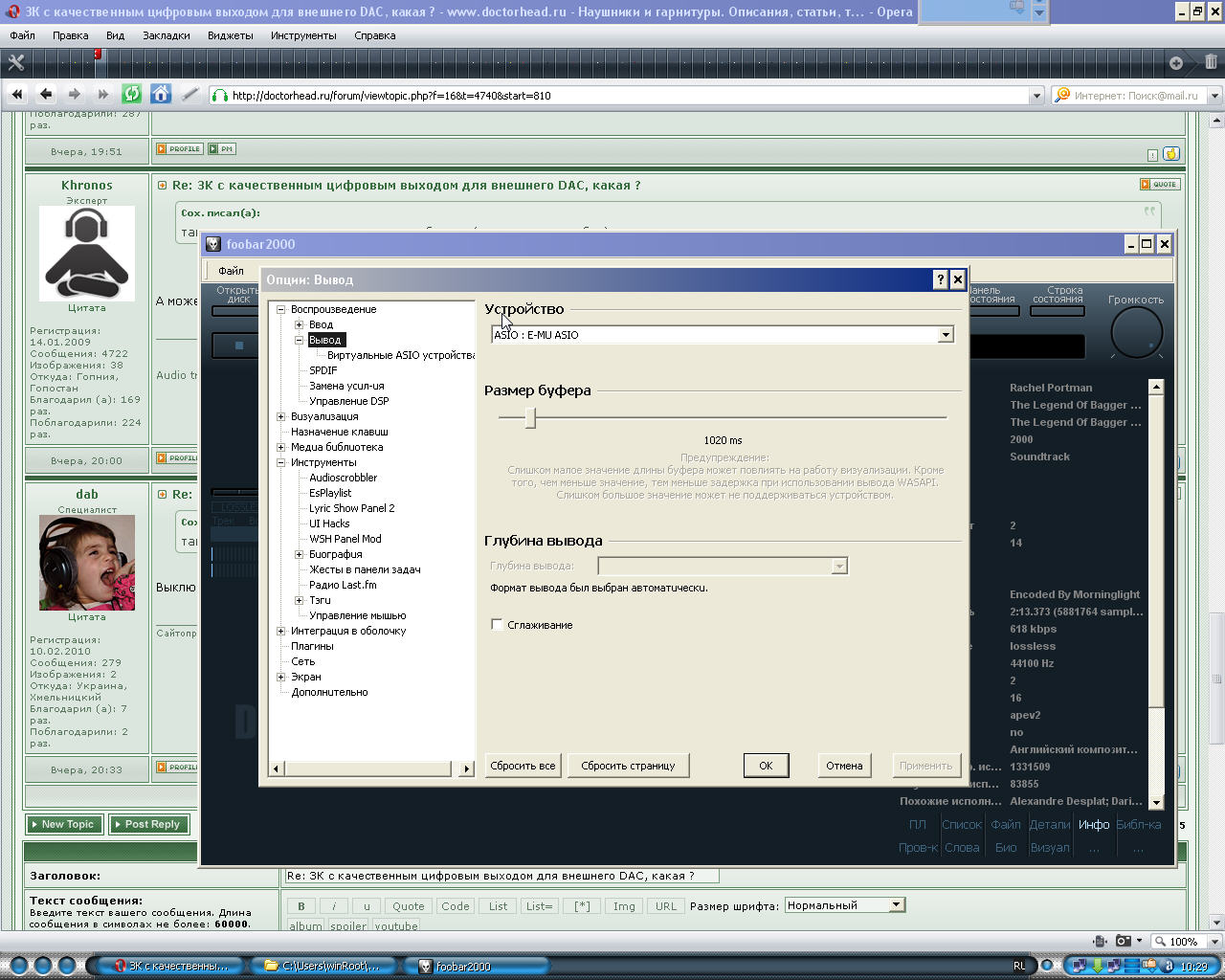Click the thumbs-up thank icon
The image size is (1225, 980).
[1171, 153]
